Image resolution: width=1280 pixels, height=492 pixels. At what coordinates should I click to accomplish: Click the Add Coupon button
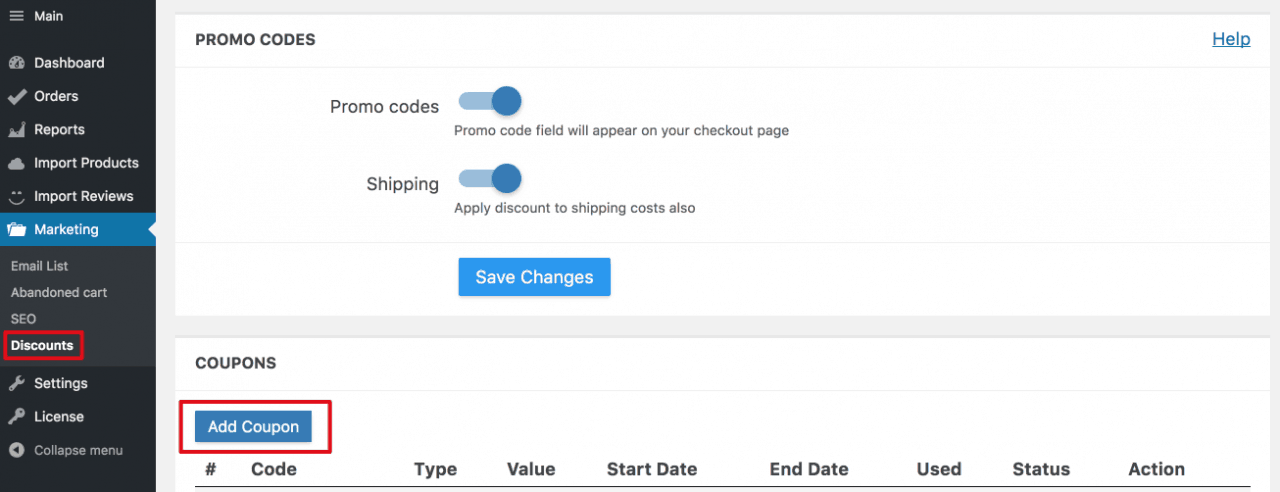(254, 427)
